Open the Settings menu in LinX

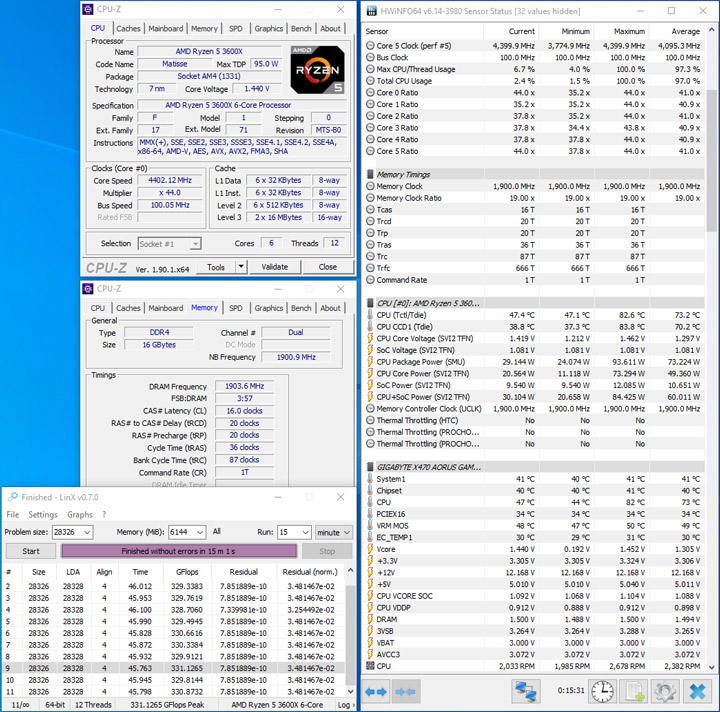pos(43,515)
